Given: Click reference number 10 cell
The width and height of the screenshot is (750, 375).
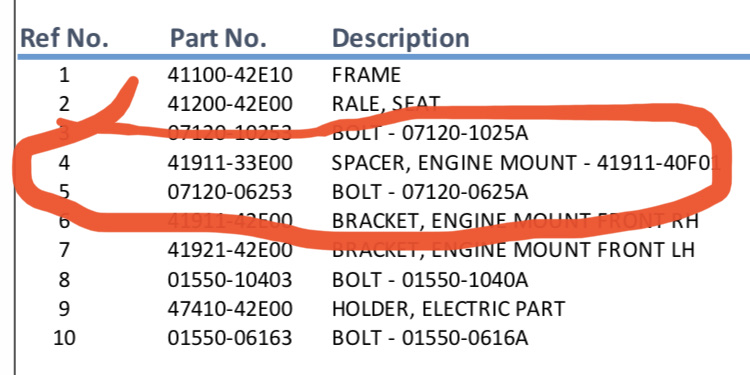Looking at the screenshot, I should coord(64,338).
